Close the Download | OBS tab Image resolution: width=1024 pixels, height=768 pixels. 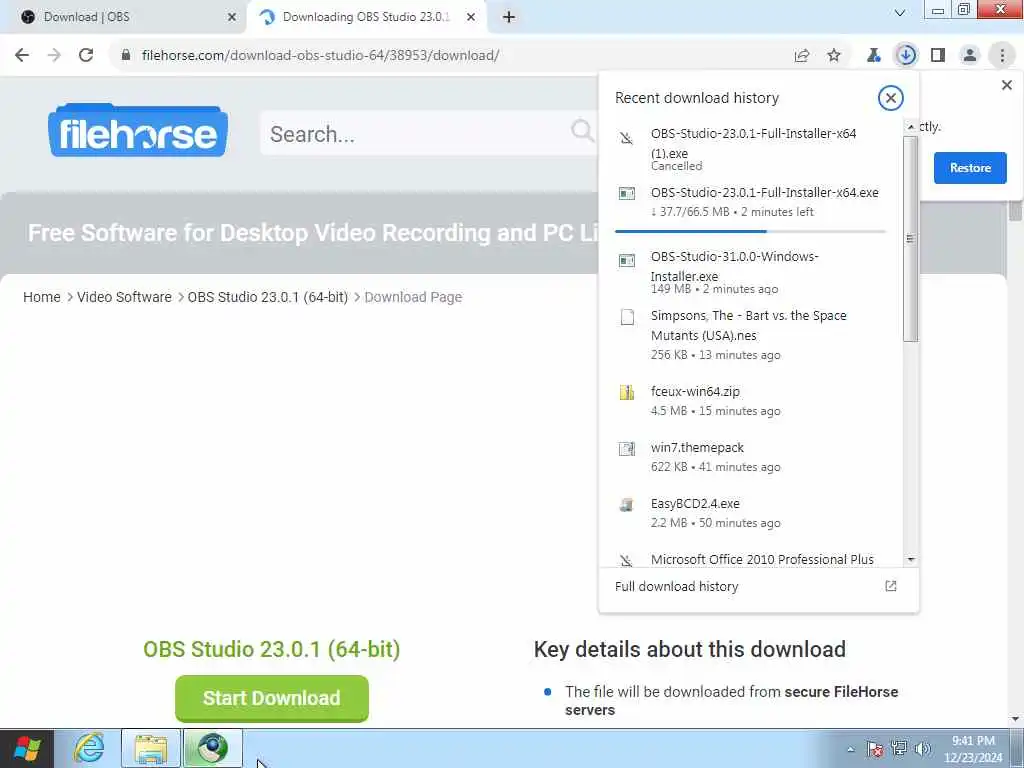pos(232,18)
